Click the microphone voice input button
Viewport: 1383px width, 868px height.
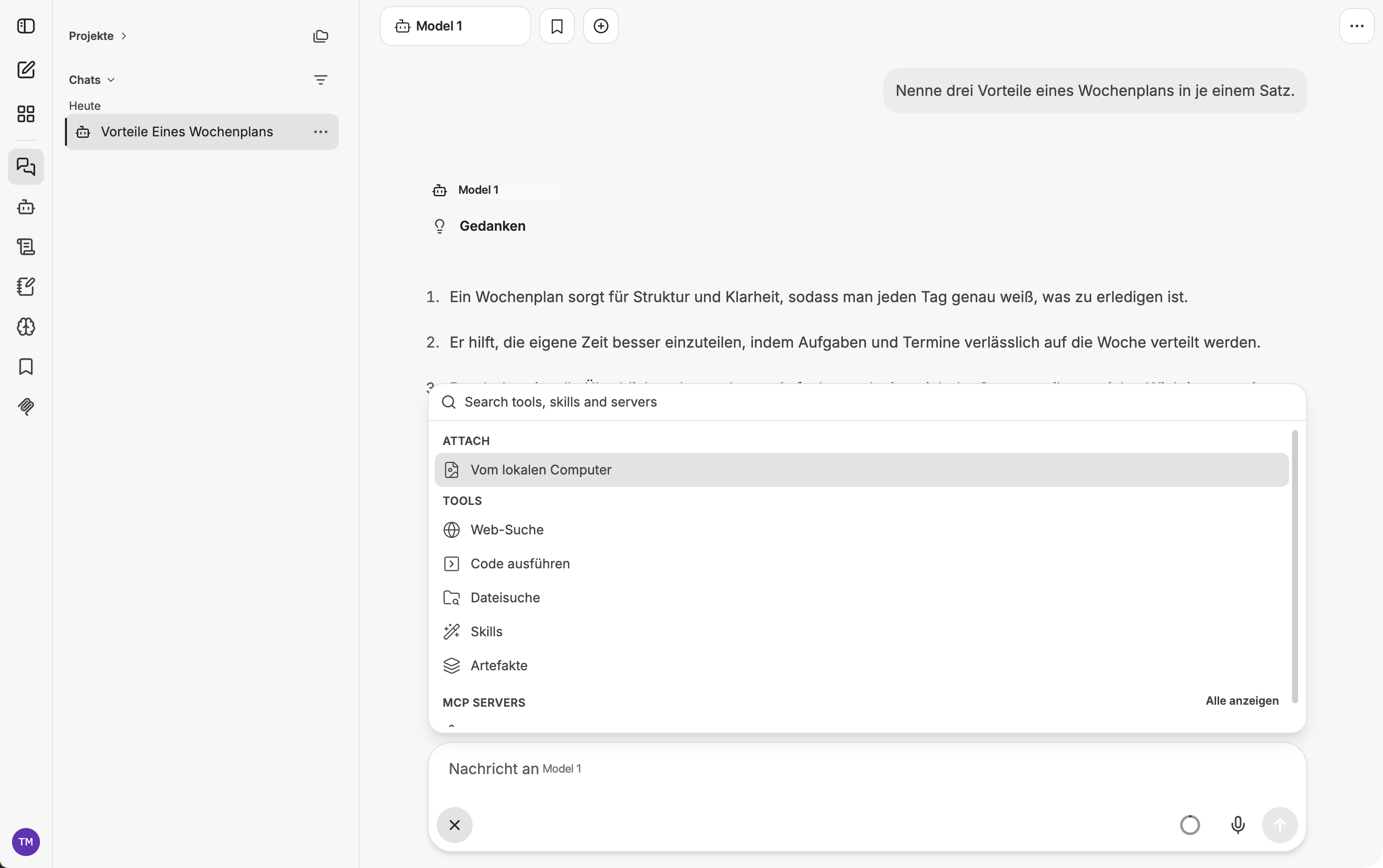1238,825
